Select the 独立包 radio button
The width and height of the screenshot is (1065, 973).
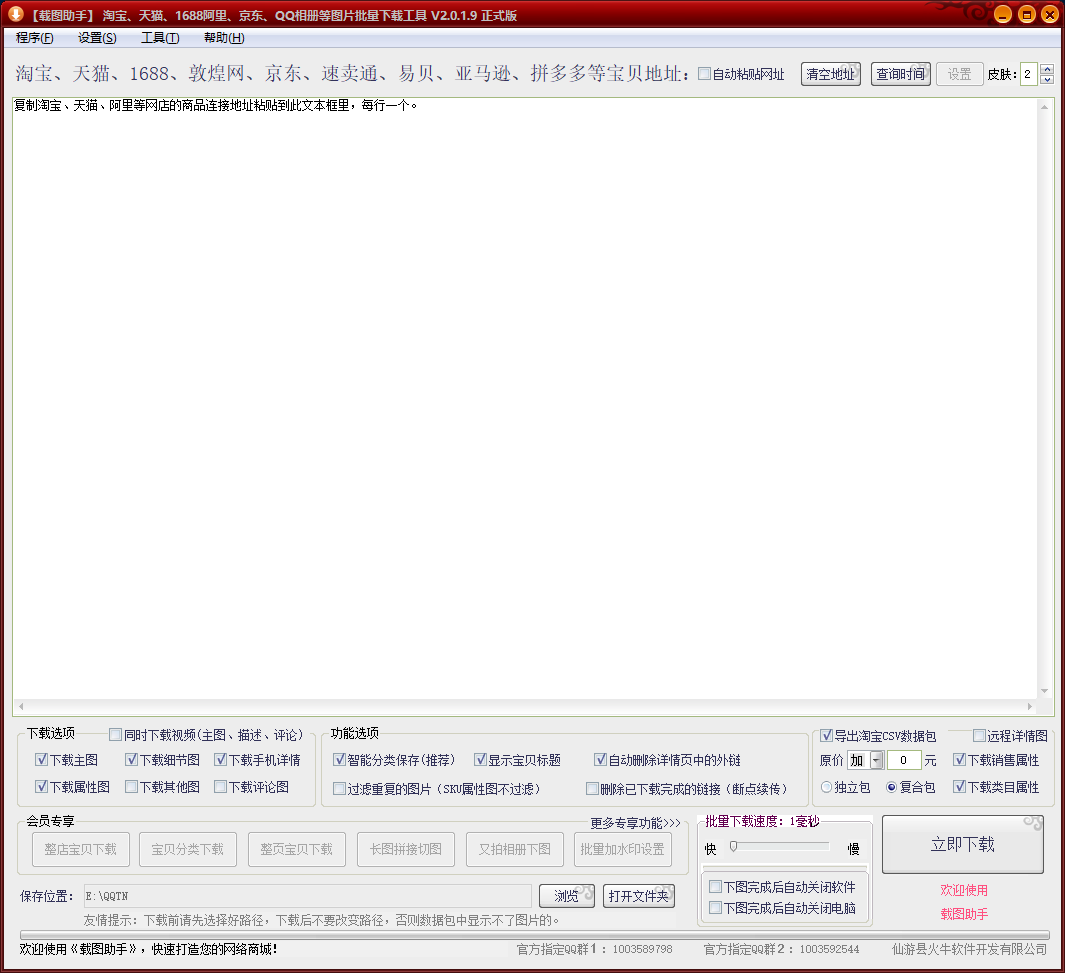[826, 787]
